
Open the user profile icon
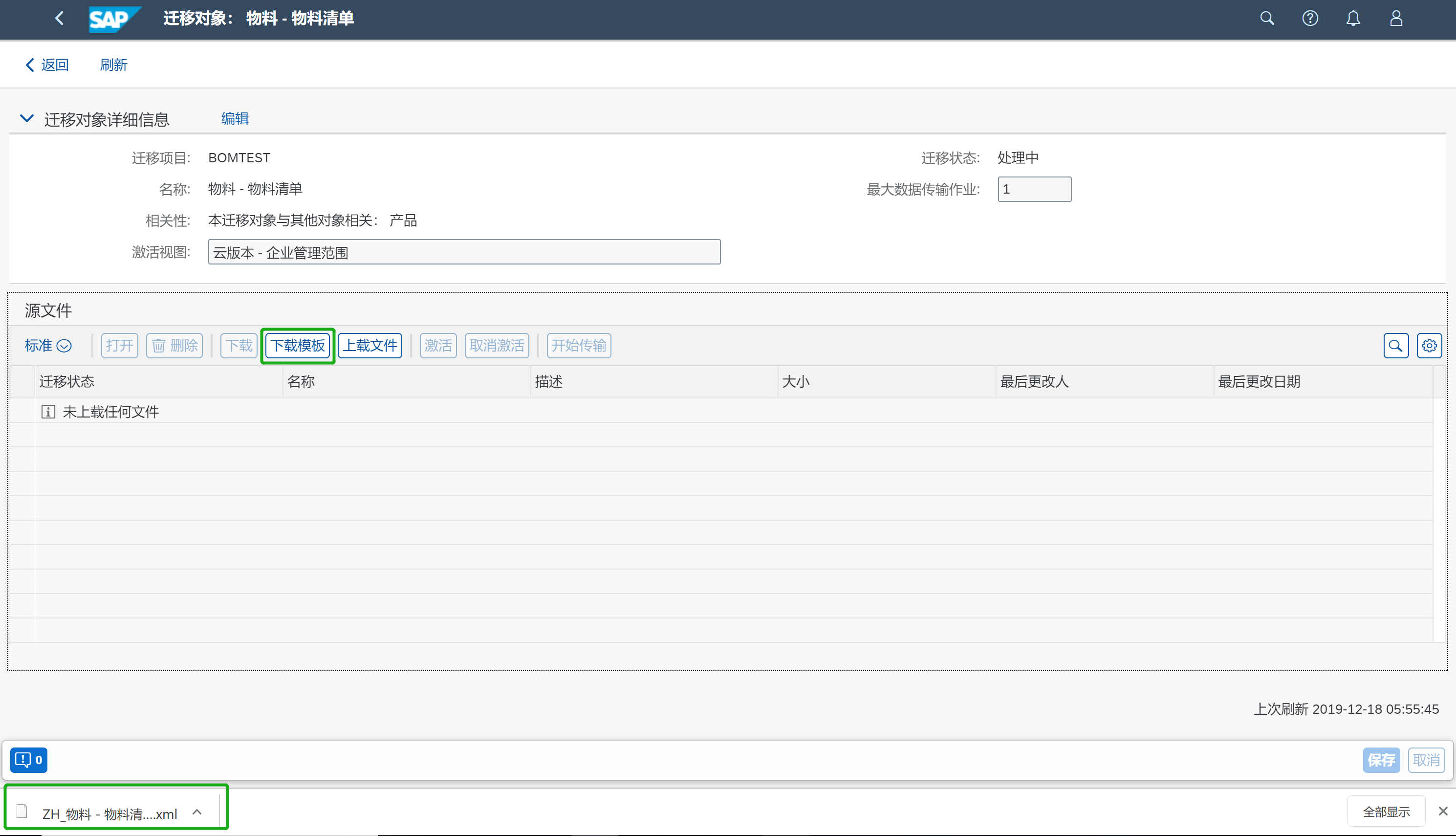tap(1396, 19)
